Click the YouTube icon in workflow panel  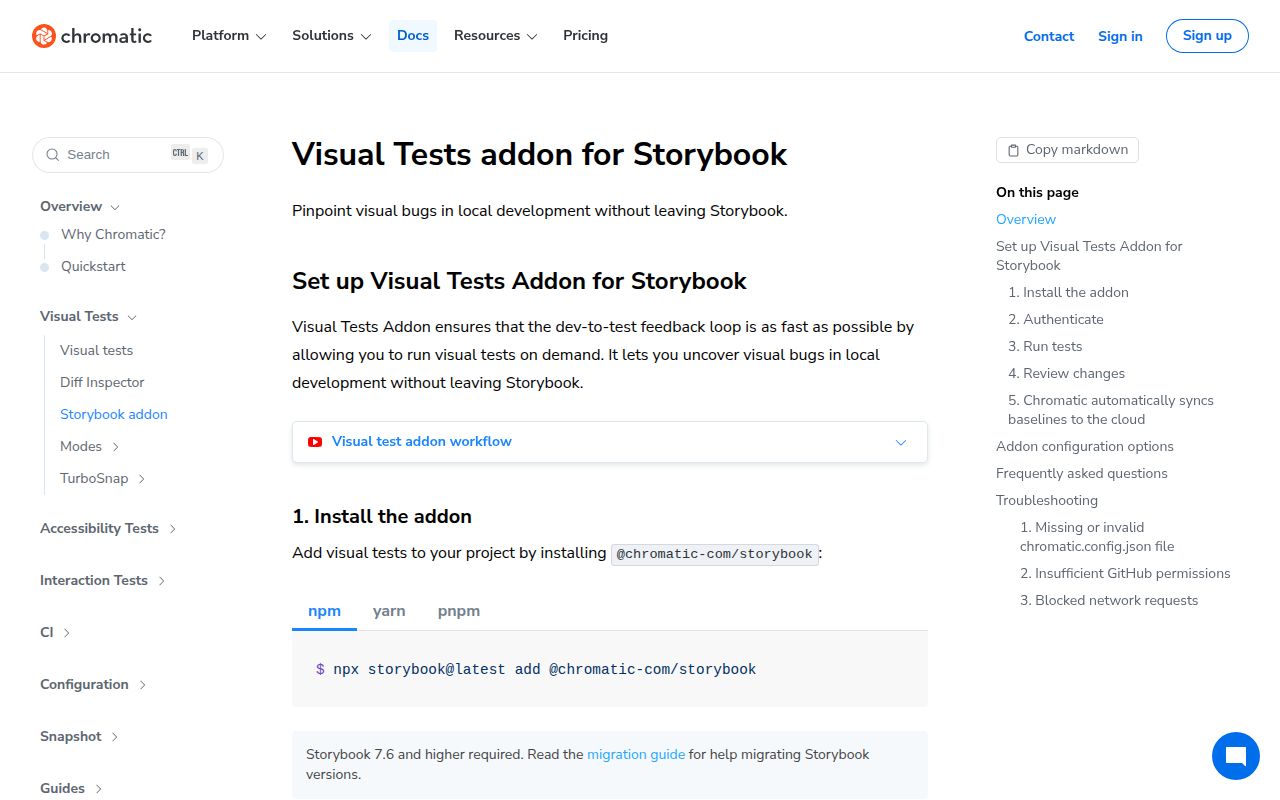315,442
